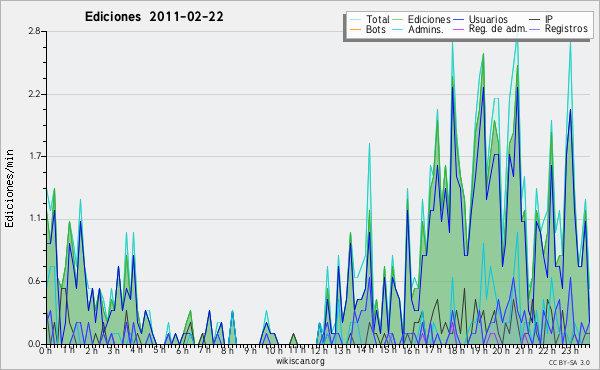Select the 'Reg. de adm.' legend entry

tap(498, 29)
